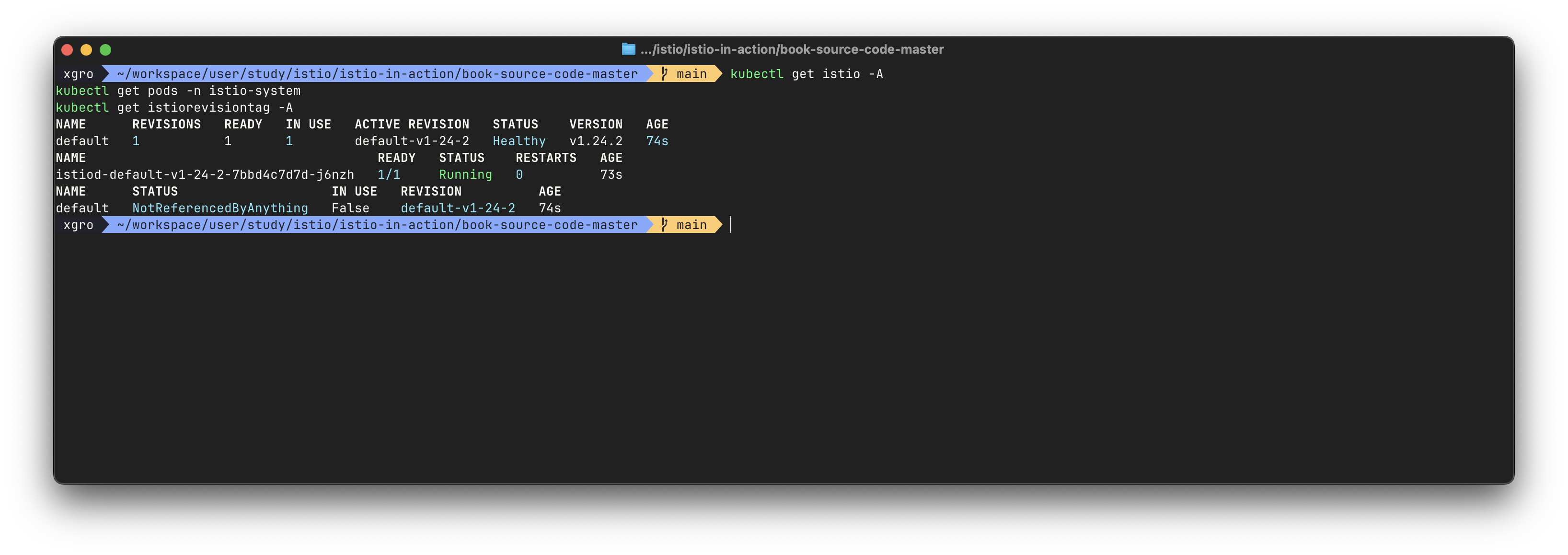The image size is (1568, 555).
Task: Click the 'kubectl get pods -n istio-system' line
Action: pyautogui.click(x=178, y=91)
